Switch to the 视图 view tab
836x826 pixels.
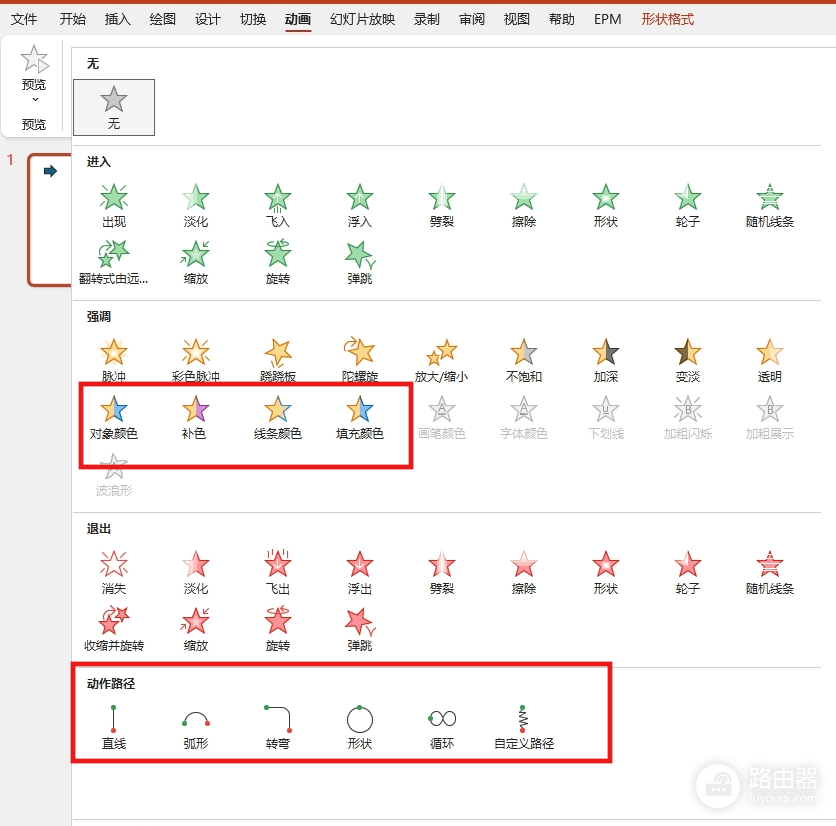pyautogui.click(x=517, y=19)
